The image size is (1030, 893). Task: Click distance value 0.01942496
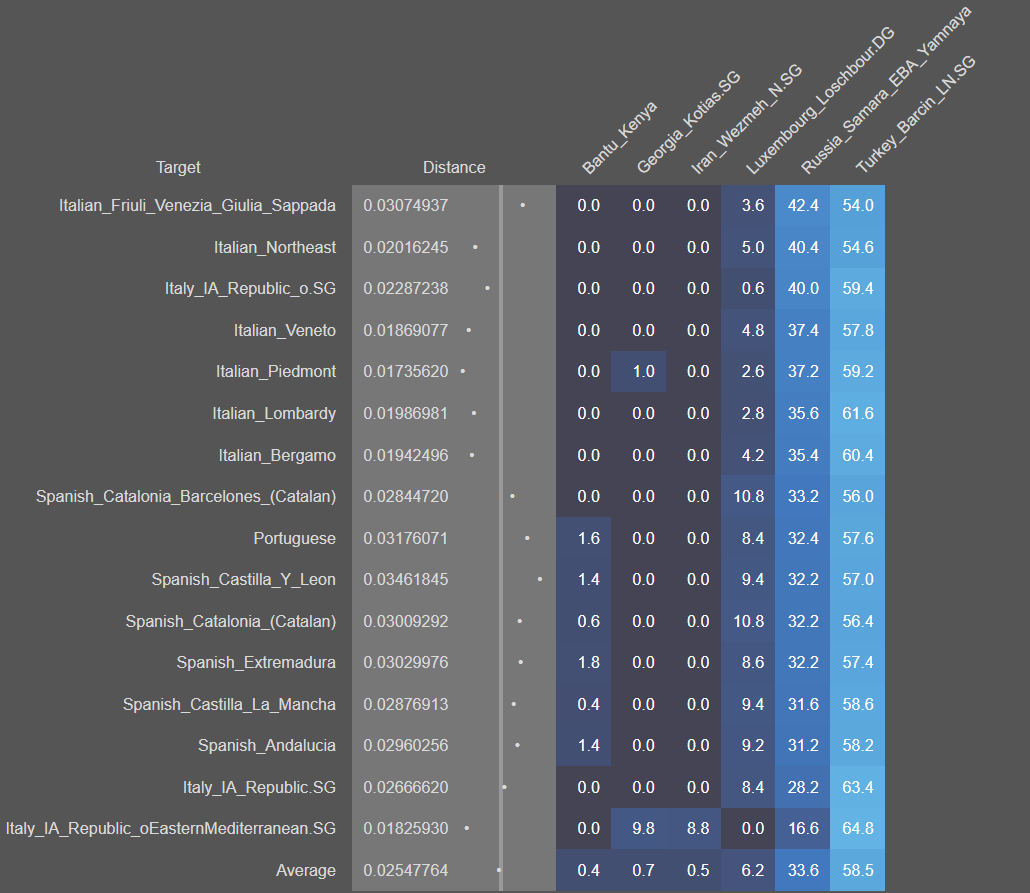click(405, 455)
